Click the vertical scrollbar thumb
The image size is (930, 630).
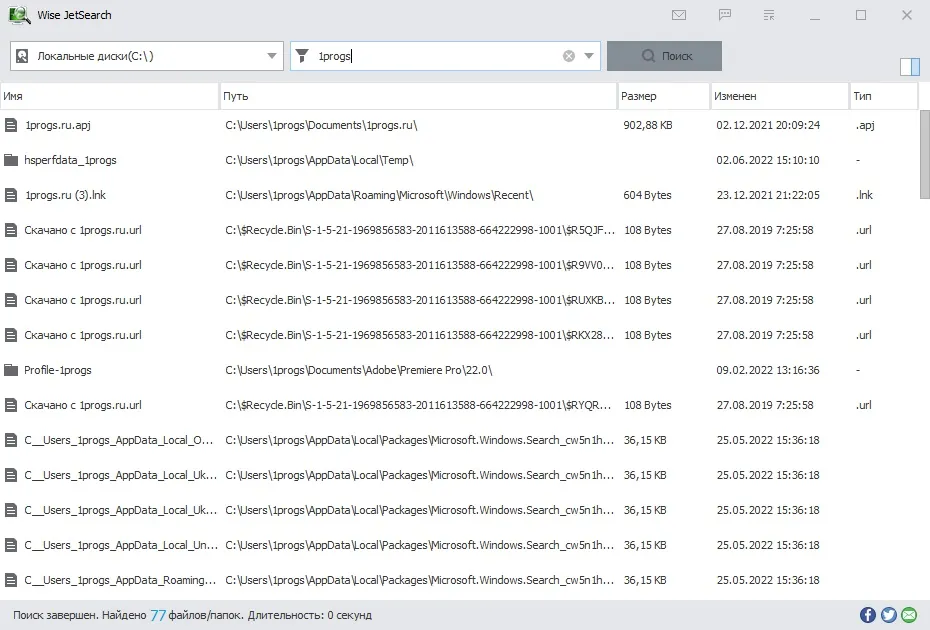click(x=925, y=154)
